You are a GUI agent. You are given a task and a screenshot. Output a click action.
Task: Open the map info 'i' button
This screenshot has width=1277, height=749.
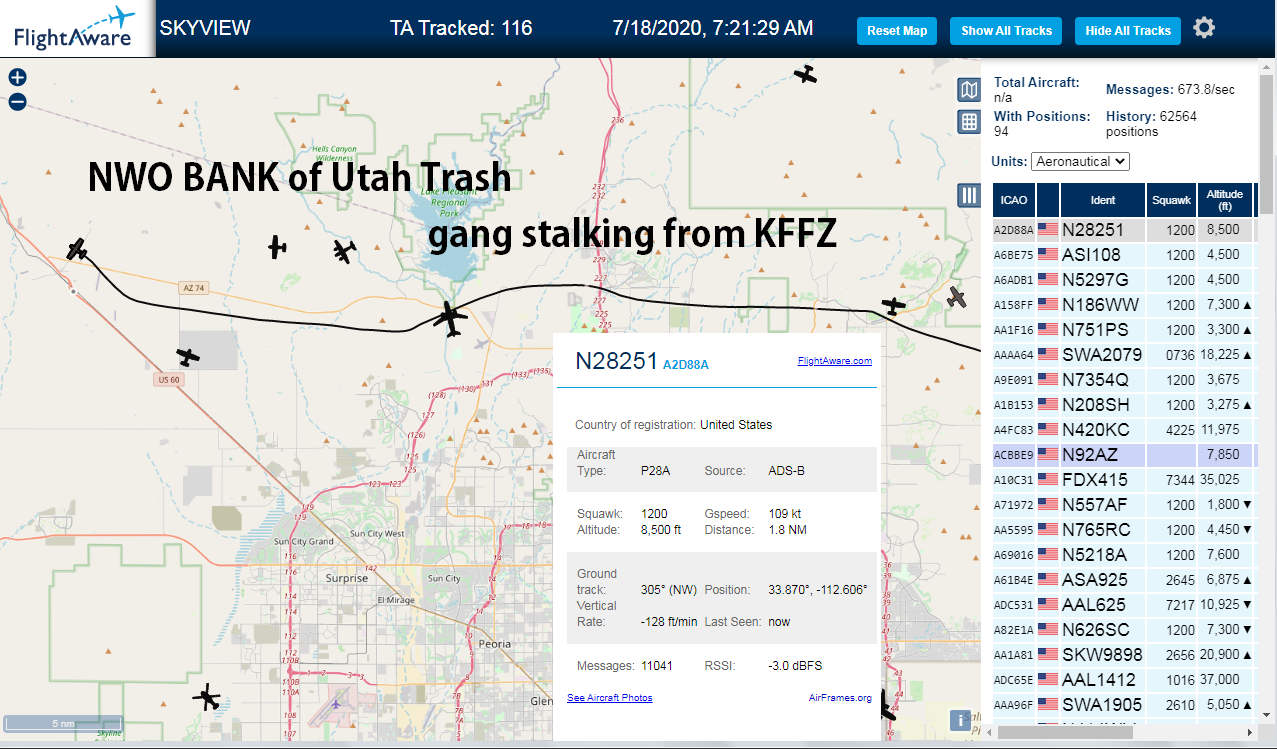coord(961,720)
